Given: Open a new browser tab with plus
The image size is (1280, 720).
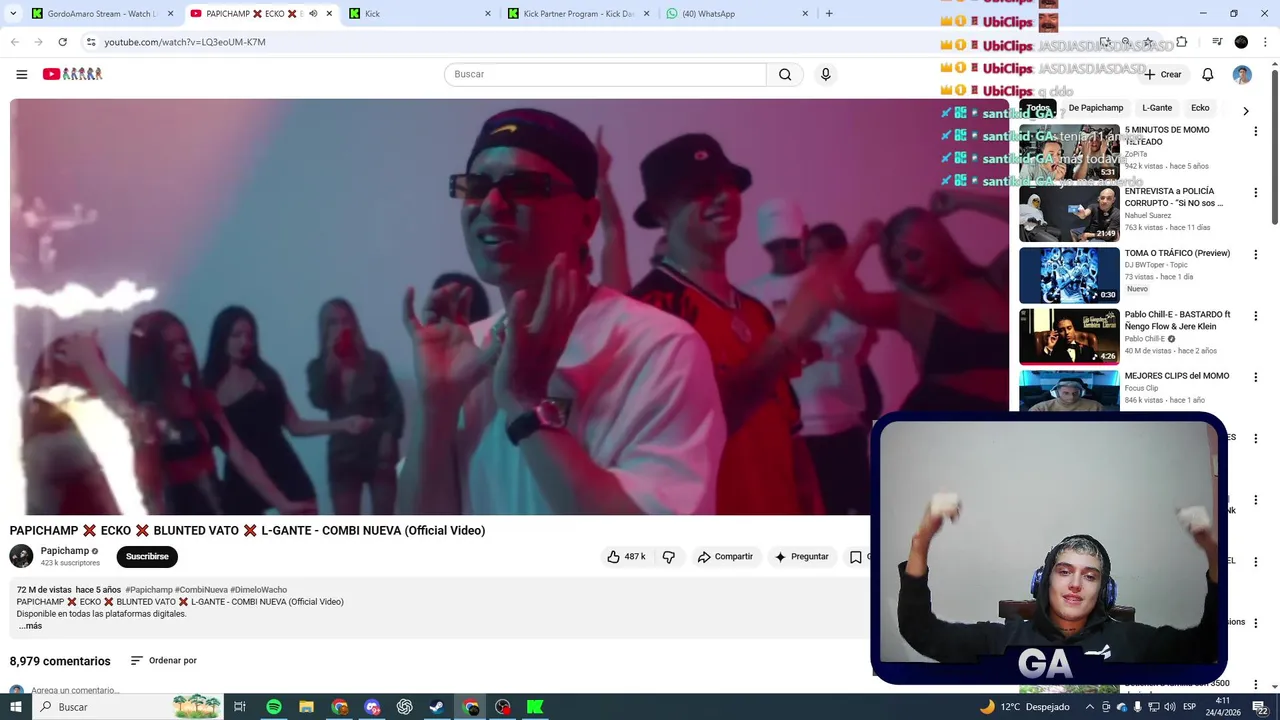Looking at the screenshot, I should pos(829,14).
